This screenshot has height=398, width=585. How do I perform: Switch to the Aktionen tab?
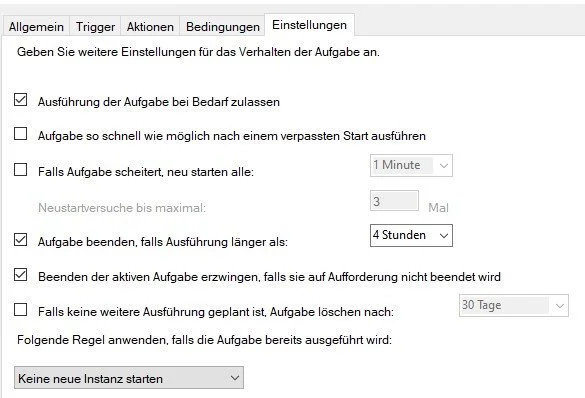coord(150,26)
